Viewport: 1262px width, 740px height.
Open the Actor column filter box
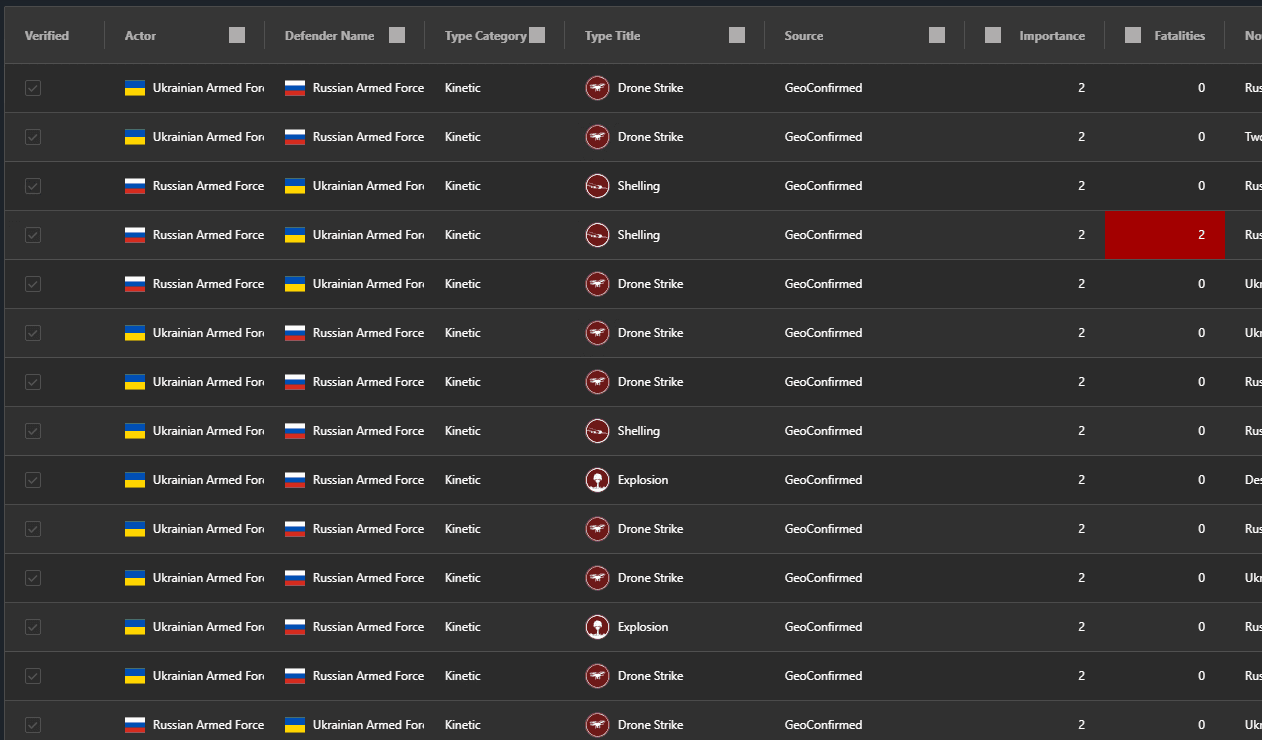click(237, 35)
